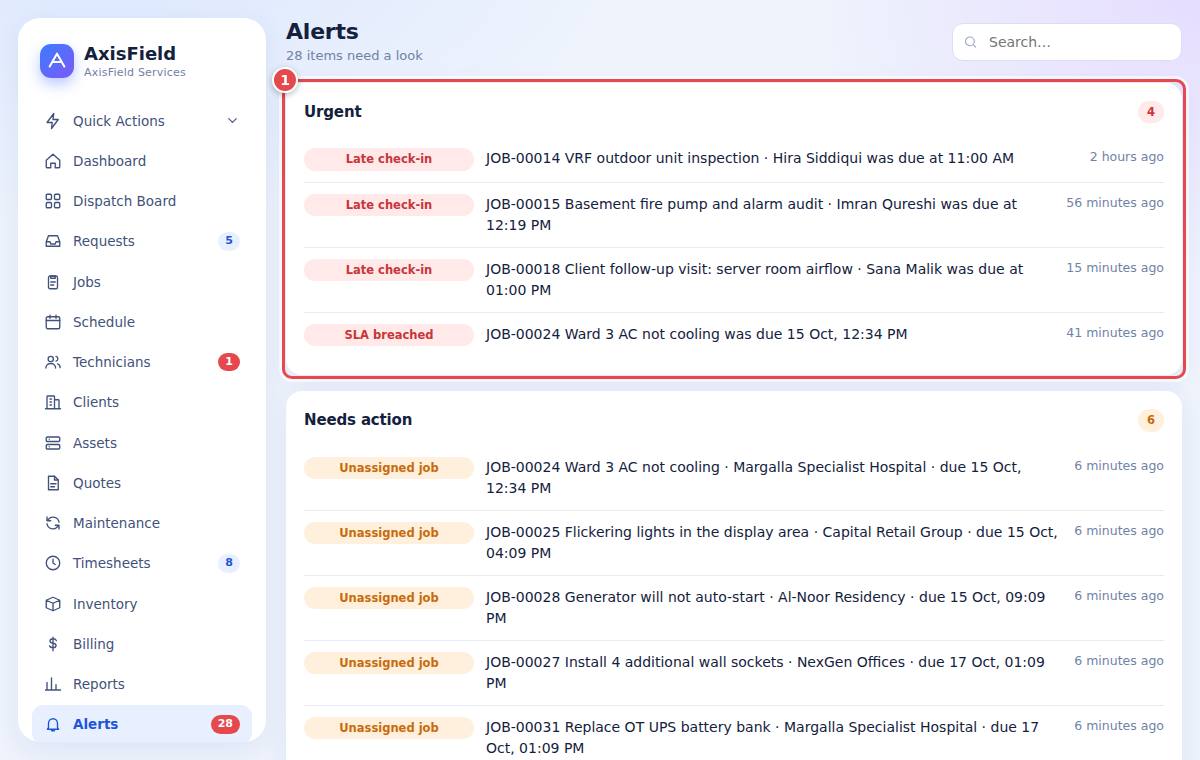Image resolution: width=1200 pixels, height=760 pixels.
Task: Click the "41 minutes ago" timestamp
Action: click(1115, 333)
